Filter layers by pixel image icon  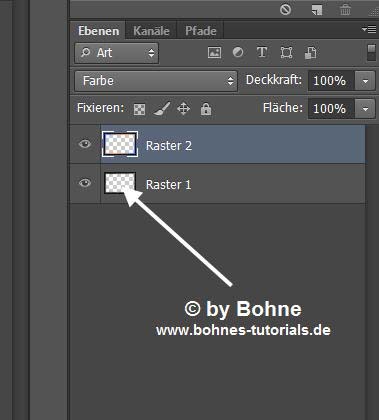(214, 53)
